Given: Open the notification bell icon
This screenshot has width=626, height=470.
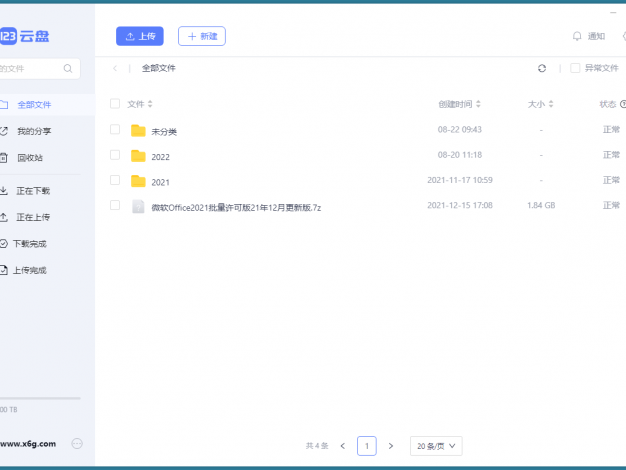Looking at the screenshot, I should [x=577, y=36].
